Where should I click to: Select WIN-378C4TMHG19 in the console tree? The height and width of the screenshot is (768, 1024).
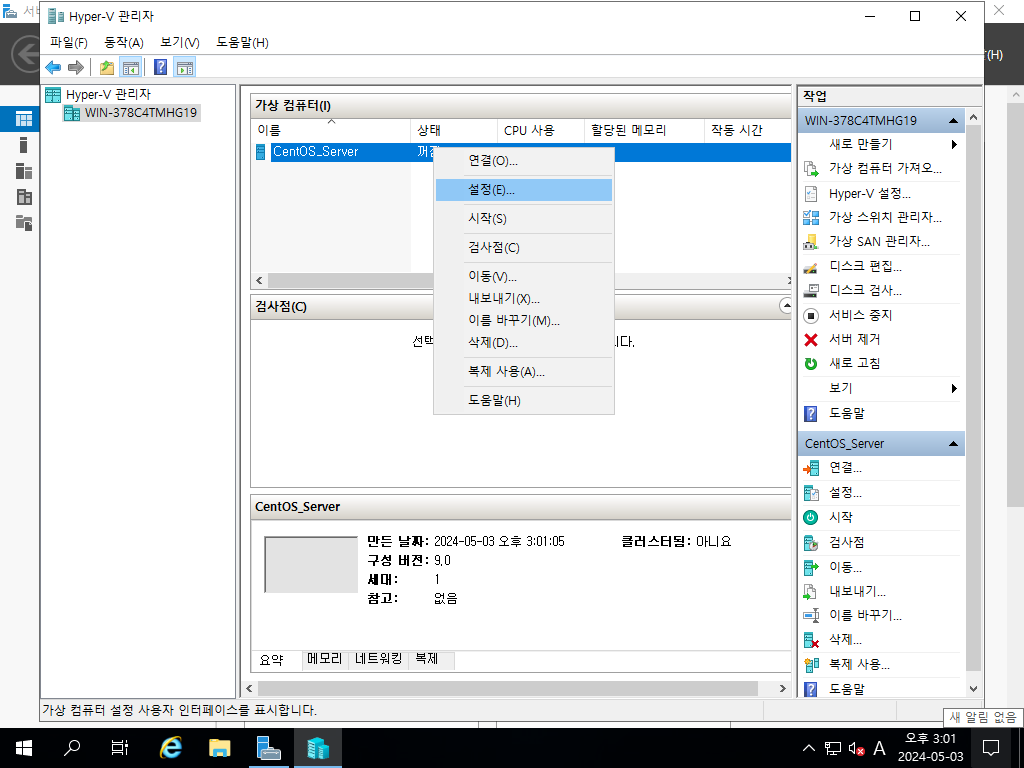140,113
